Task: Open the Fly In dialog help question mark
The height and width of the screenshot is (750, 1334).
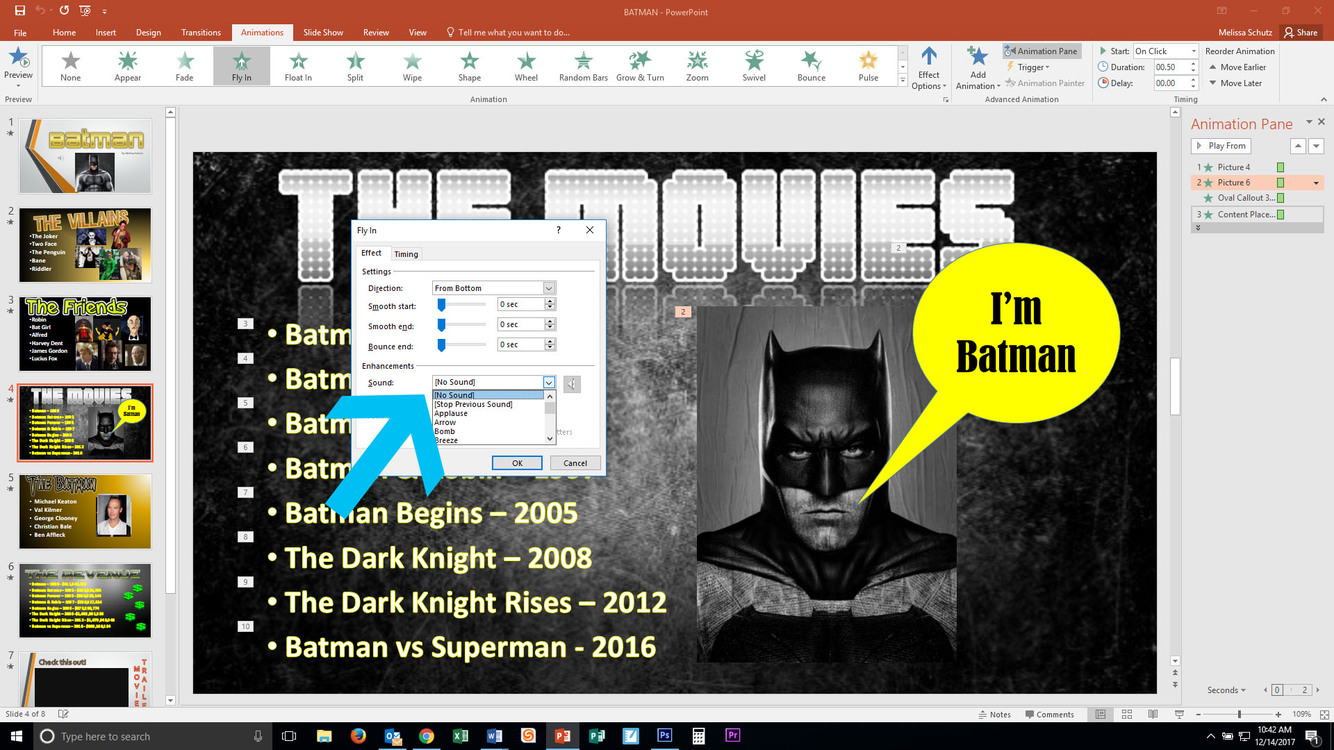Action: tap(558, 230)
